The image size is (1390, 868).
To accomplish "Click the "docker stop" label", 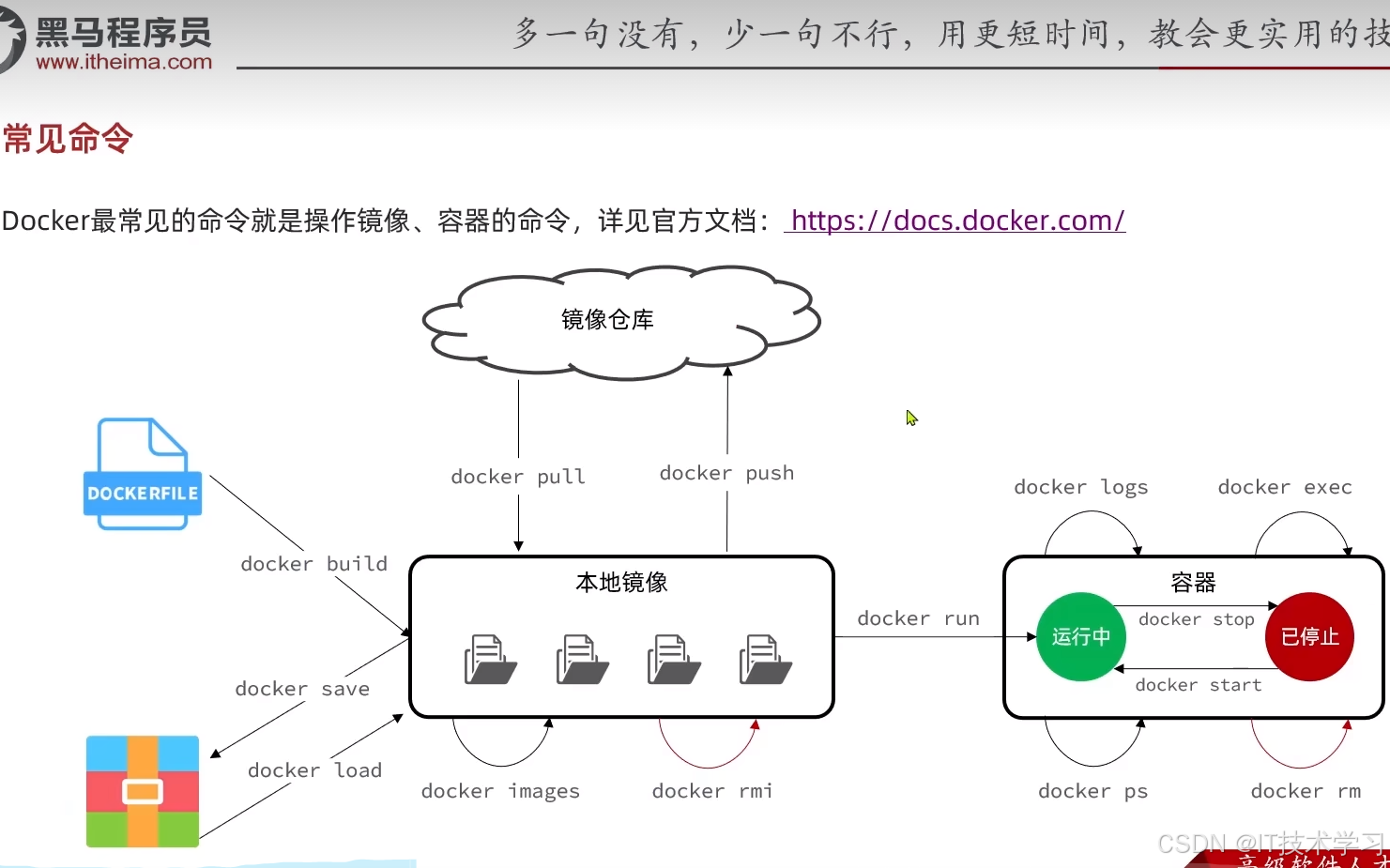I will [x=1197, y=619].
